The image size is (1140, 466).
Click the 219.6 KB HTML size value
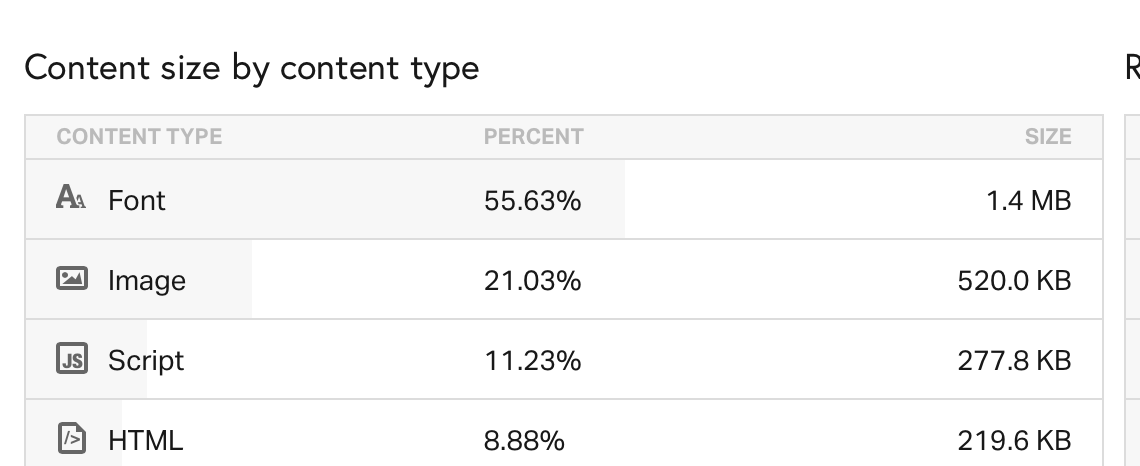[x=1014, y=439]
